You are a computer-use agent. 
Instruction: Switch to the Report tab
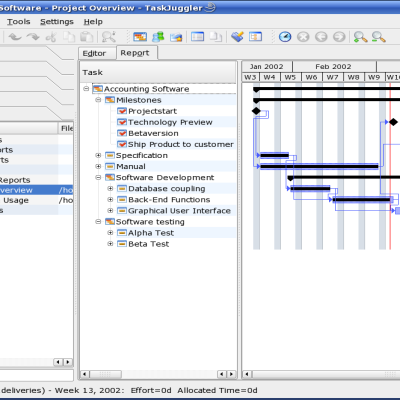(137, 53)
